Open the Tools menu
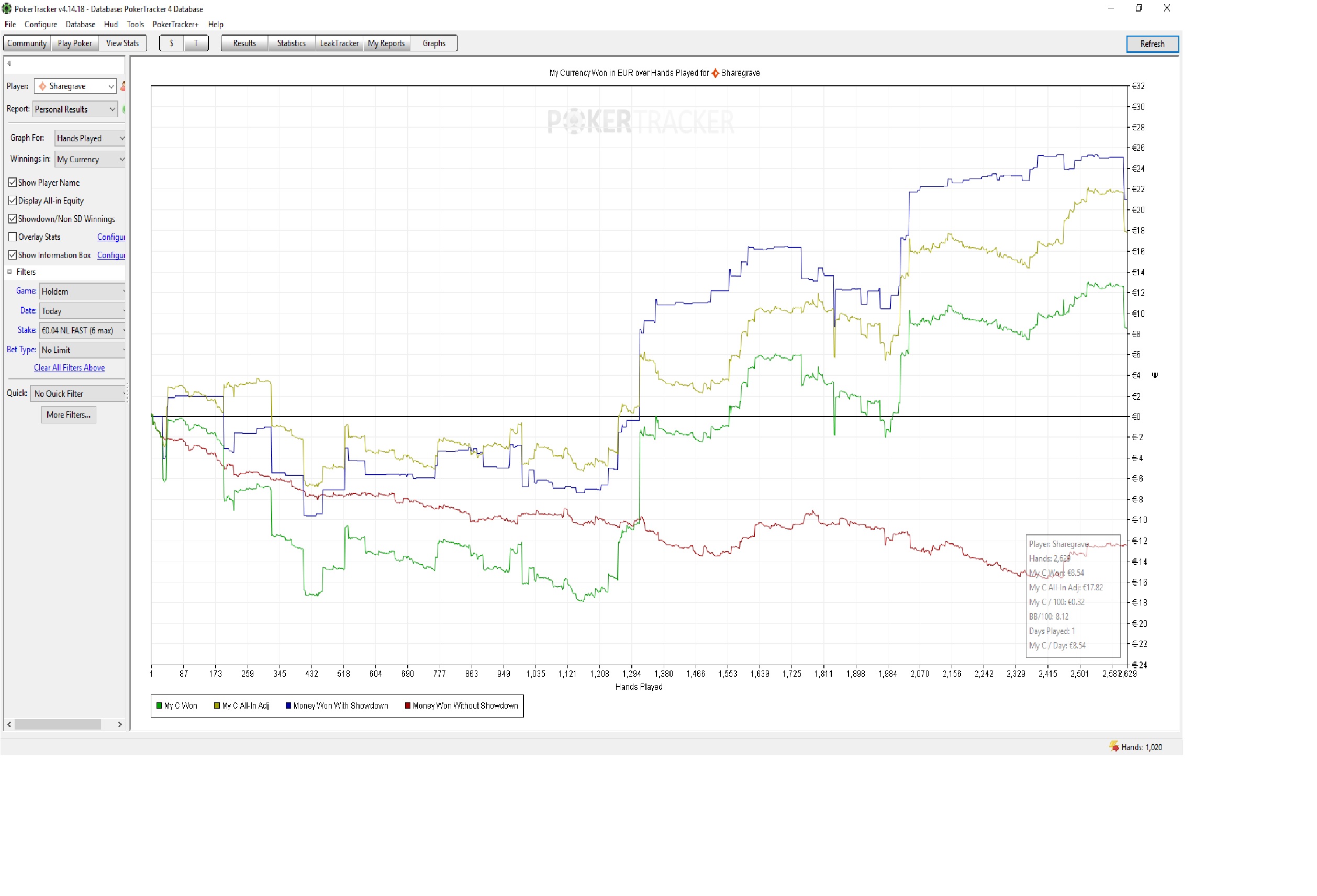 pyautogui.click(x=136, y=25)
